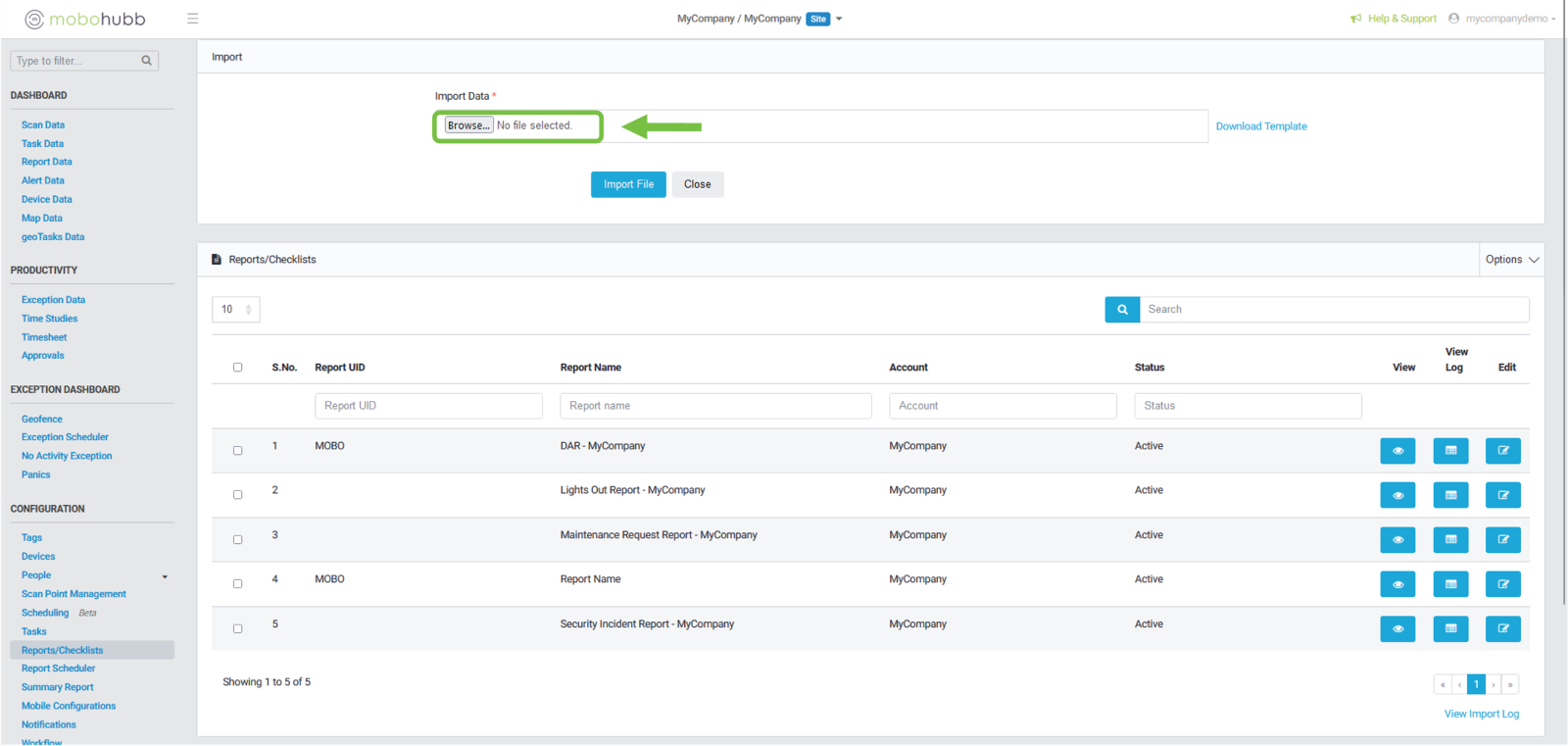1568x746 pixels.
Task: Edit the Maintenance Request Report row
Action: tap(1502, 540)
